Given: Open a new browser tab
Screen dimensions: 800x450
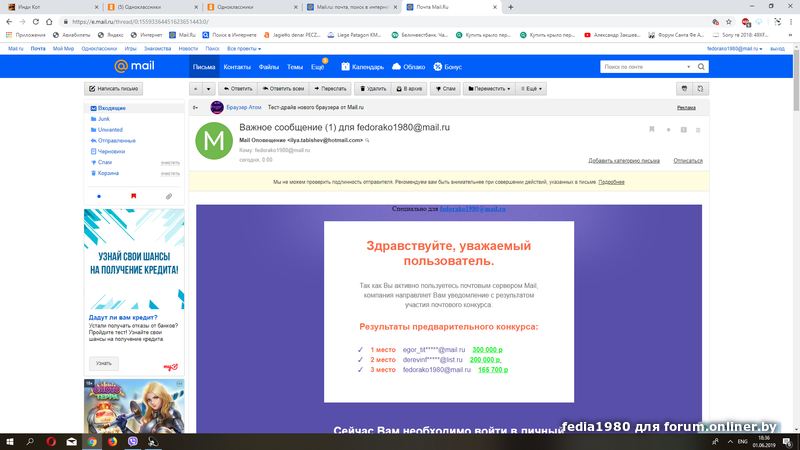Looking at the screenshot, I should [x=511, y=7].
